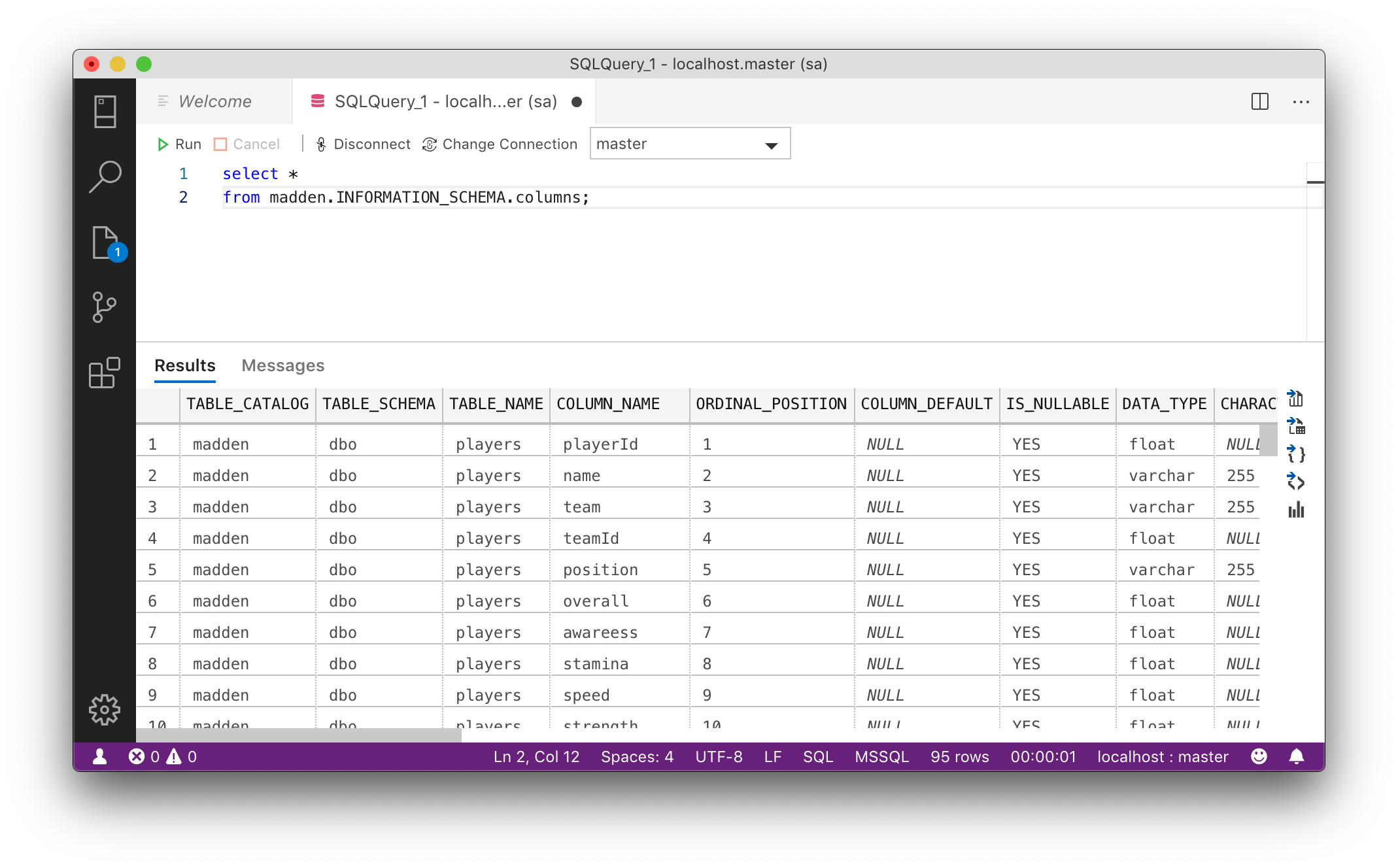This screenshot has height=868, width=1398.
Task: Switch to the Messages tab
Action: click(x=282, y=365)
